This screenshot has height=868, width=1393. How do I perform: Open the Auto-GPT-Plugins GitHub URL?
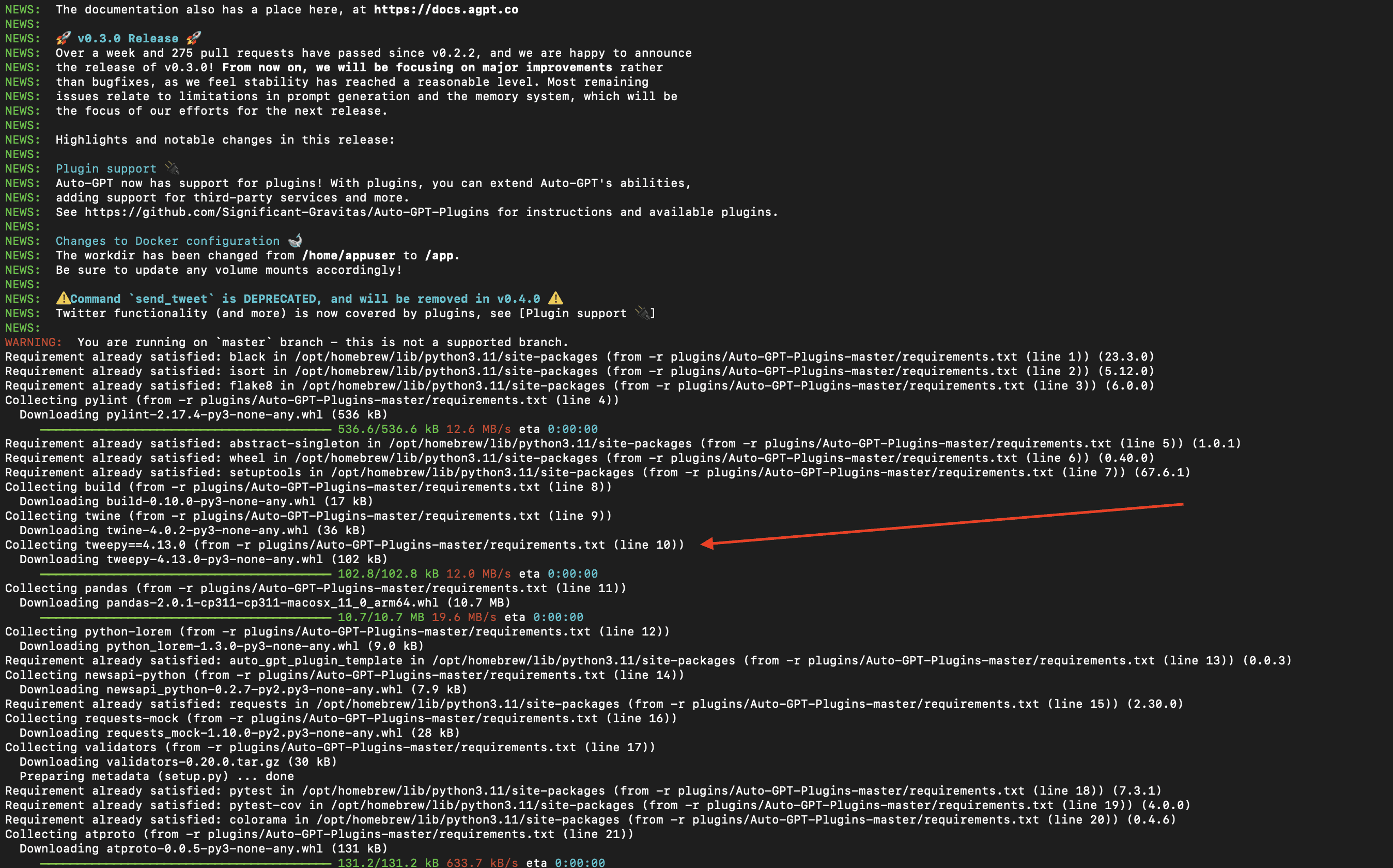(x=287, y=212)
